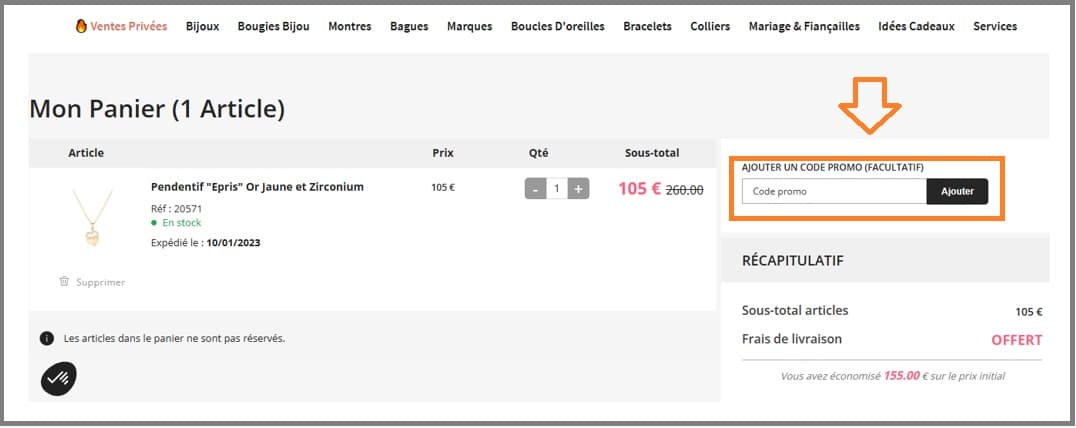The height and width of the screenshot is (428, 1076).
Task: Open the Boucles D'oreilles category
Action: pos(557,27)
